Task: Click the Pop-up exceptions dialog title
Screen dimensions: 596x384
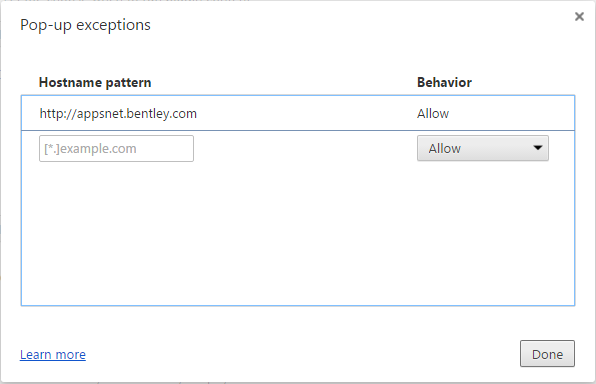Action: coord(85,25)
